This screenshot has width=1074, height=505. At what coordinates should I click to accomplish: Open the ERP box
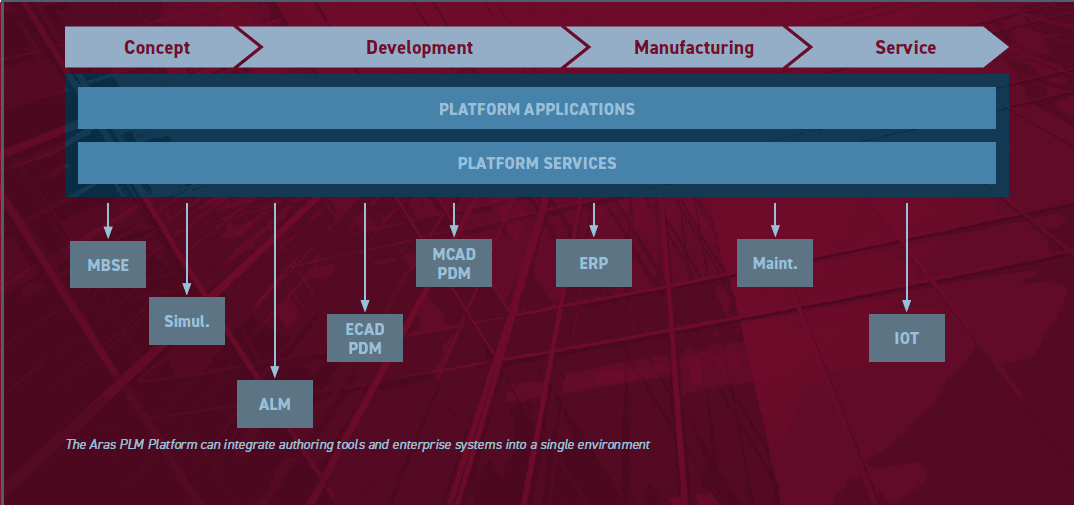[x=593, y=264]
